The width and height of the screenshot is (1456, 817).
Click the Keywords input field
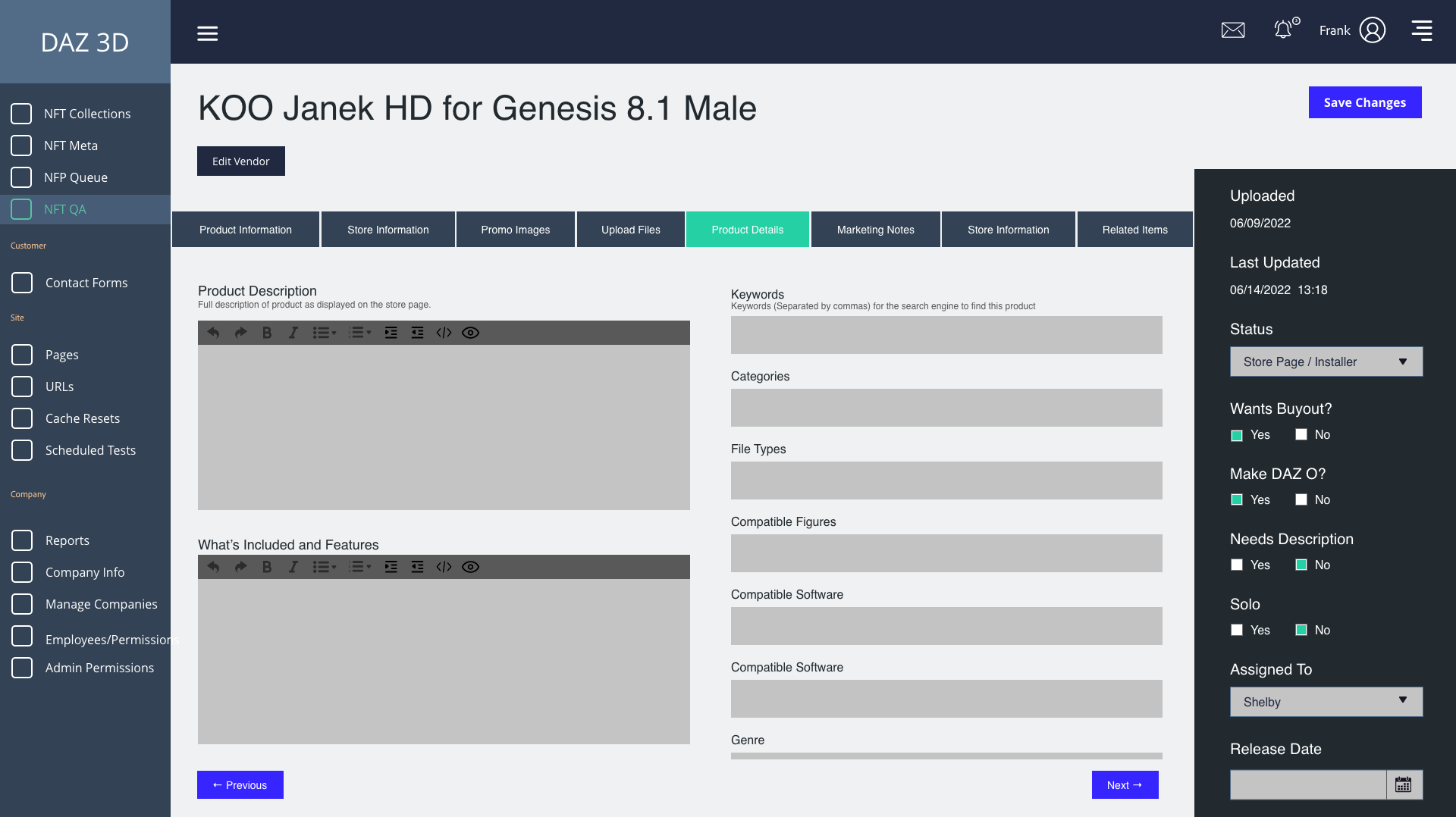(x=946, y=335)
